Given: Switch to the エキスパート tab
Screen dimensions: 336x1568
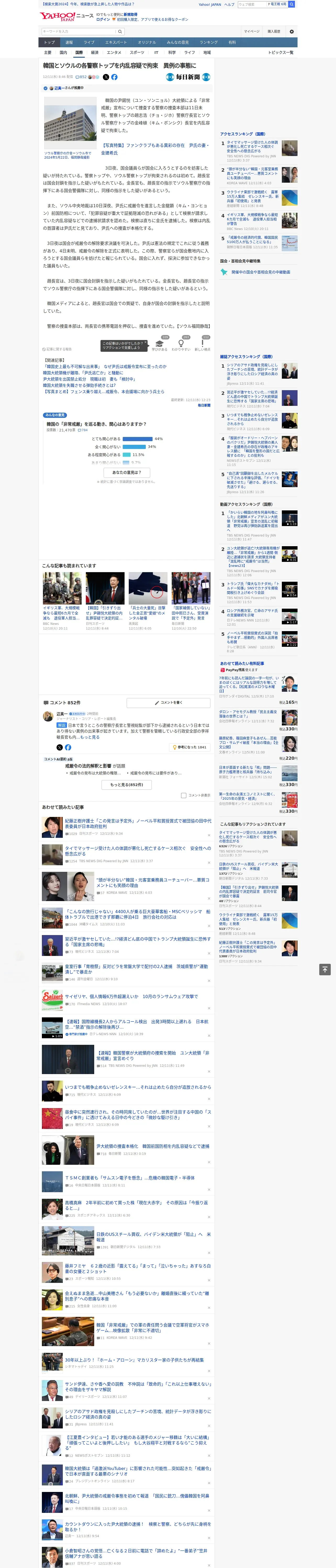Looking at the screenshot, I should pyautogui.click(x=116, y=43).
